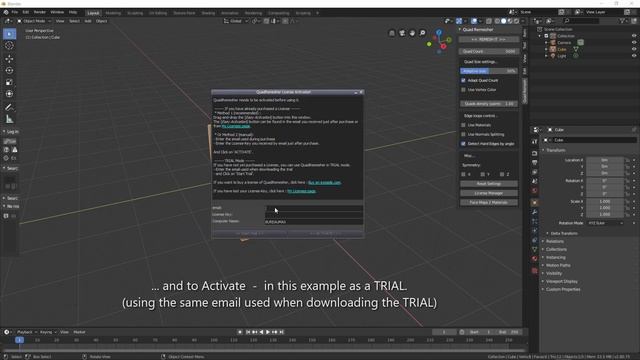Enable the Use Vertex Color checkbox
The height and width of the screenshot is (360, 640).
463,89
